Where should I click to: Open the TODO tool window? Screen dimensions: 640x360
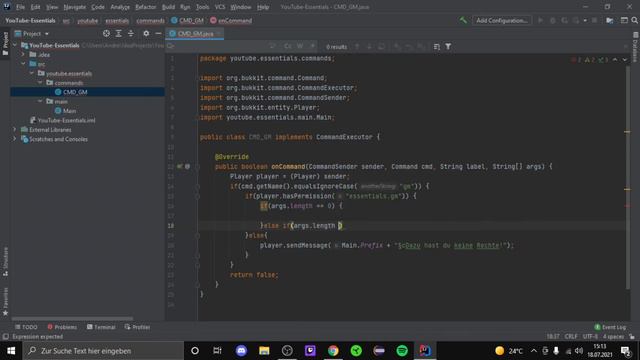26,327
